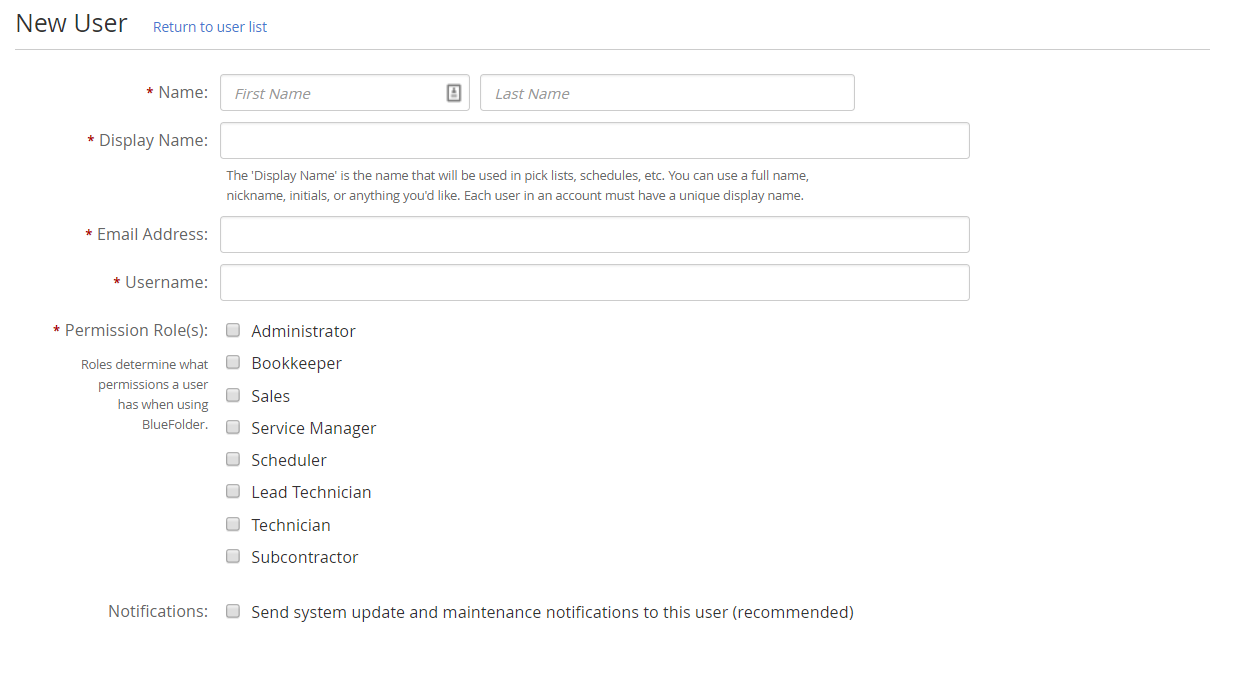Check the Subcontractor role checkbox
Screen dimensions: 1234x687
pos(233,556)
